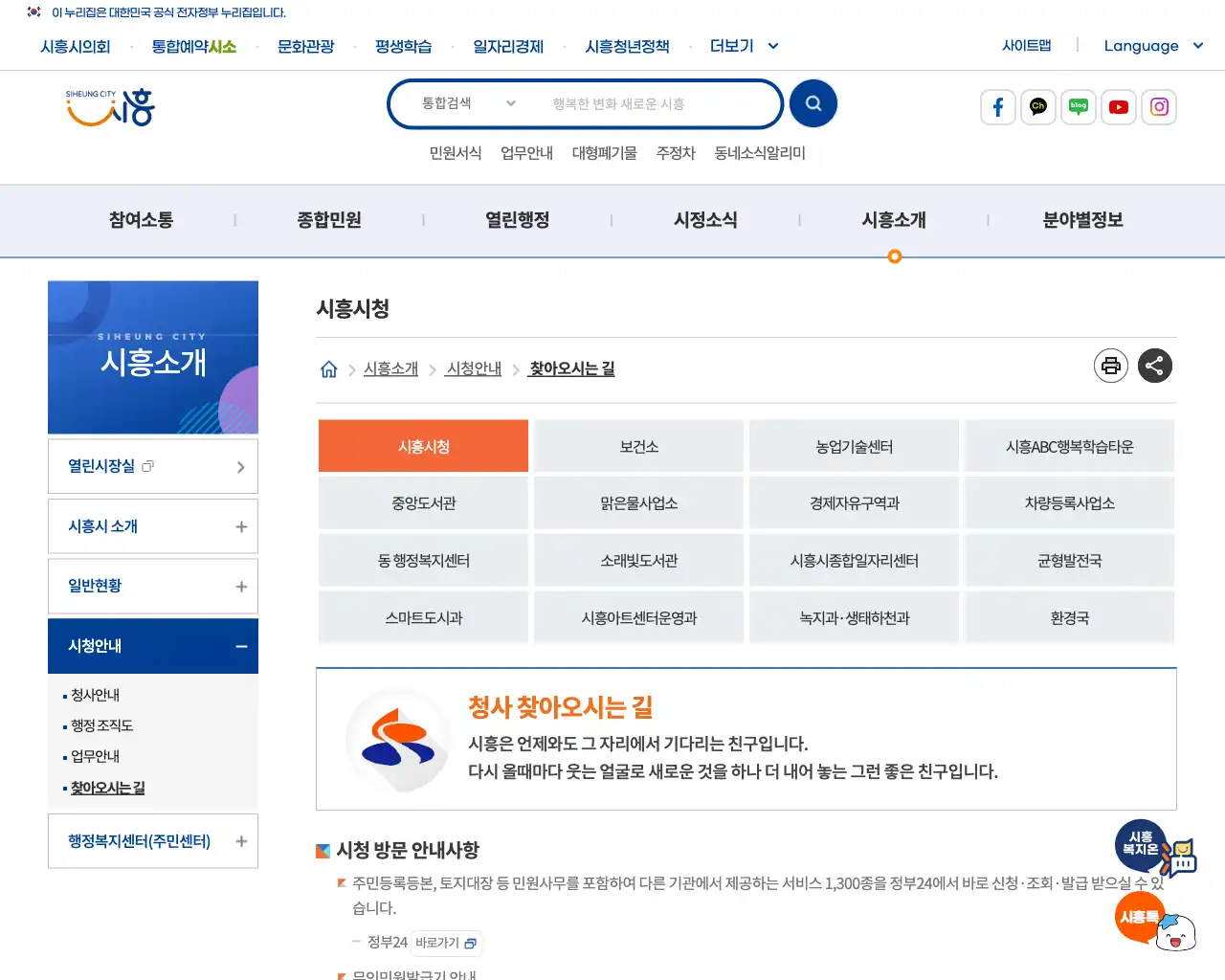Select the 차량등록사업소 tab
Viewport: 1225px width, 980px height.
point(1069,503)
